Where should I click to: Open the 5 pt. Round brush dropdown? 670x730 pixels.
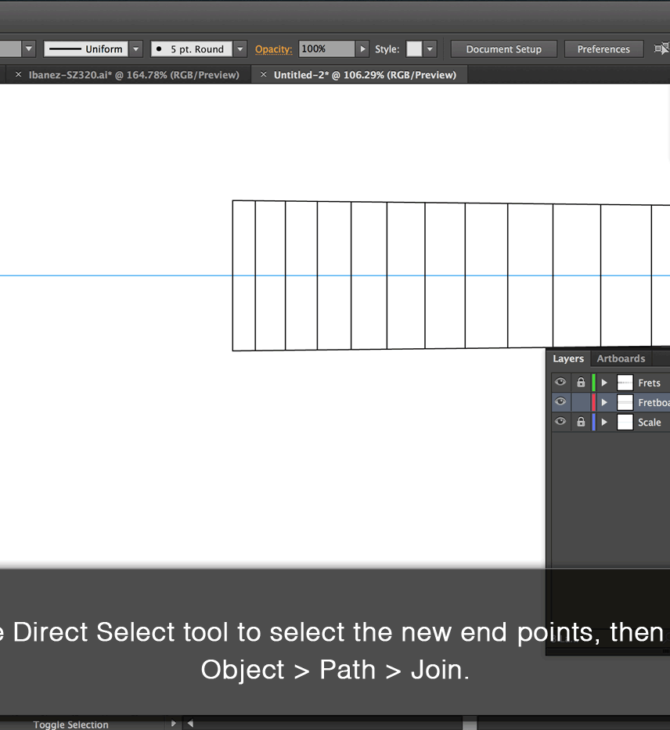coord(240,49)
